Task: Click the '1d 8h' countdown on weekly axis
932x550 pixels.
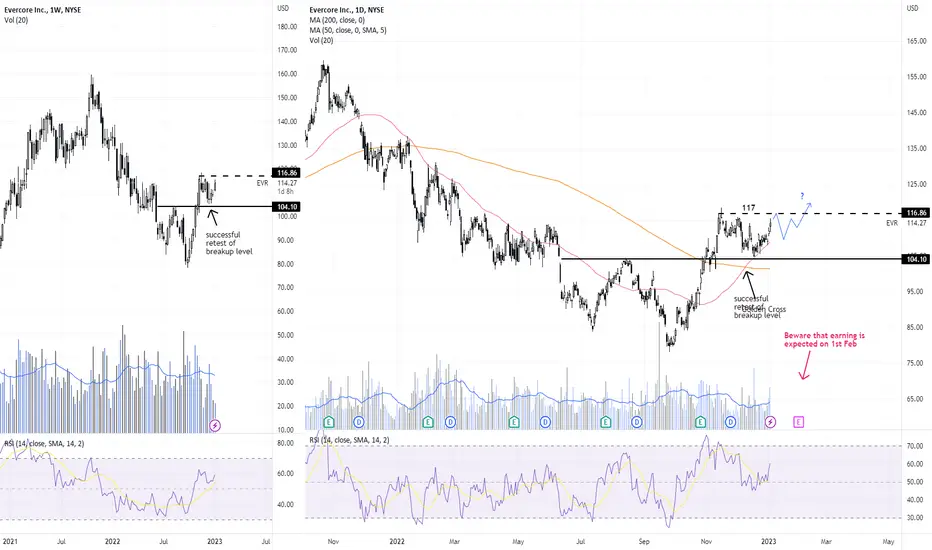Action: click(x=285, y=191)
